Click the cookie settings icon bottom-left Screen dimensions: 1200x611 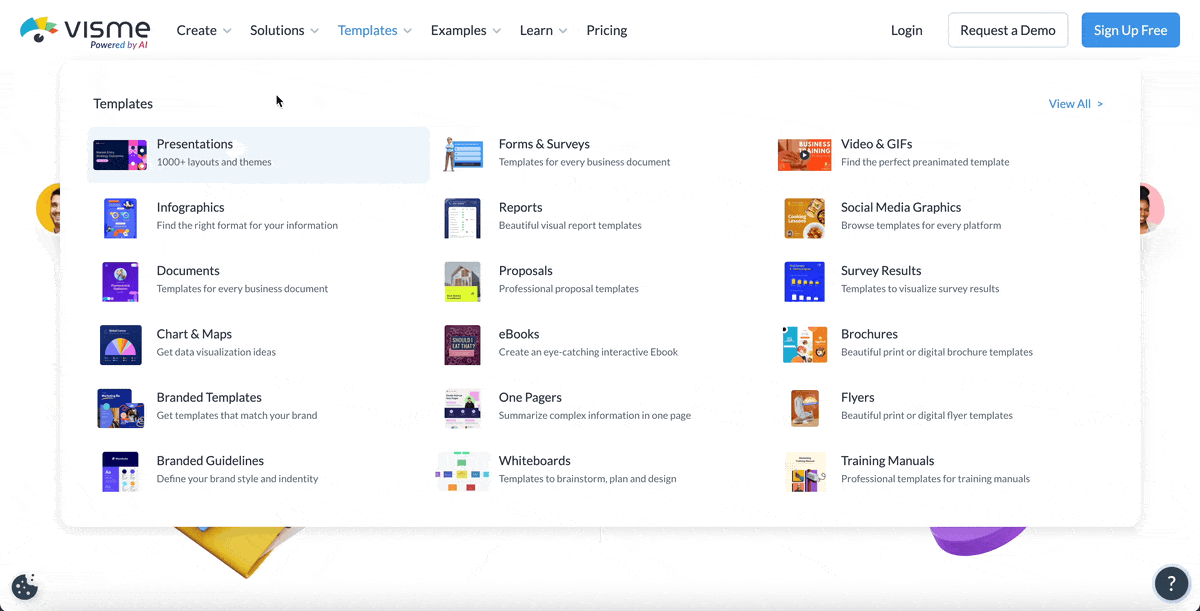point(24,586)
